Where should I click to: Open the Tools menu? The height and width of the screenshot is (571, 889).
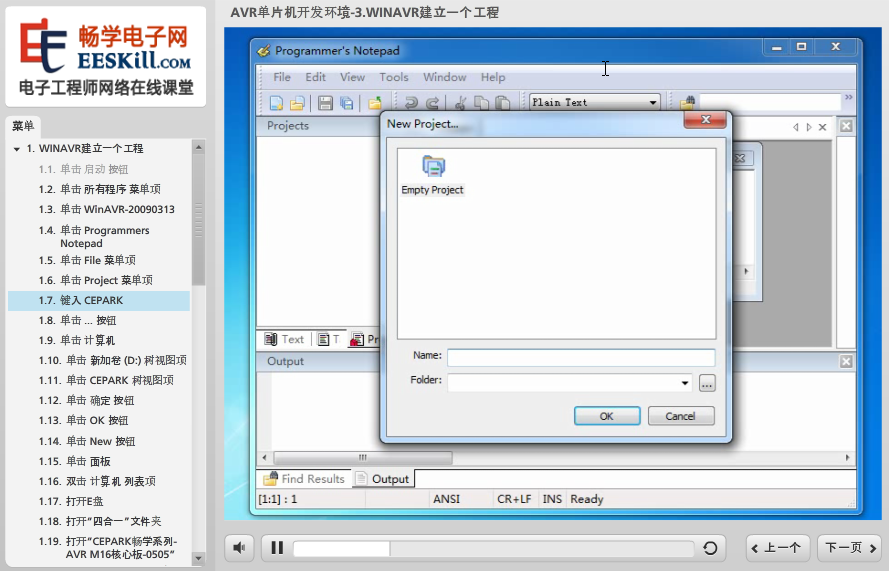point(393,77)
